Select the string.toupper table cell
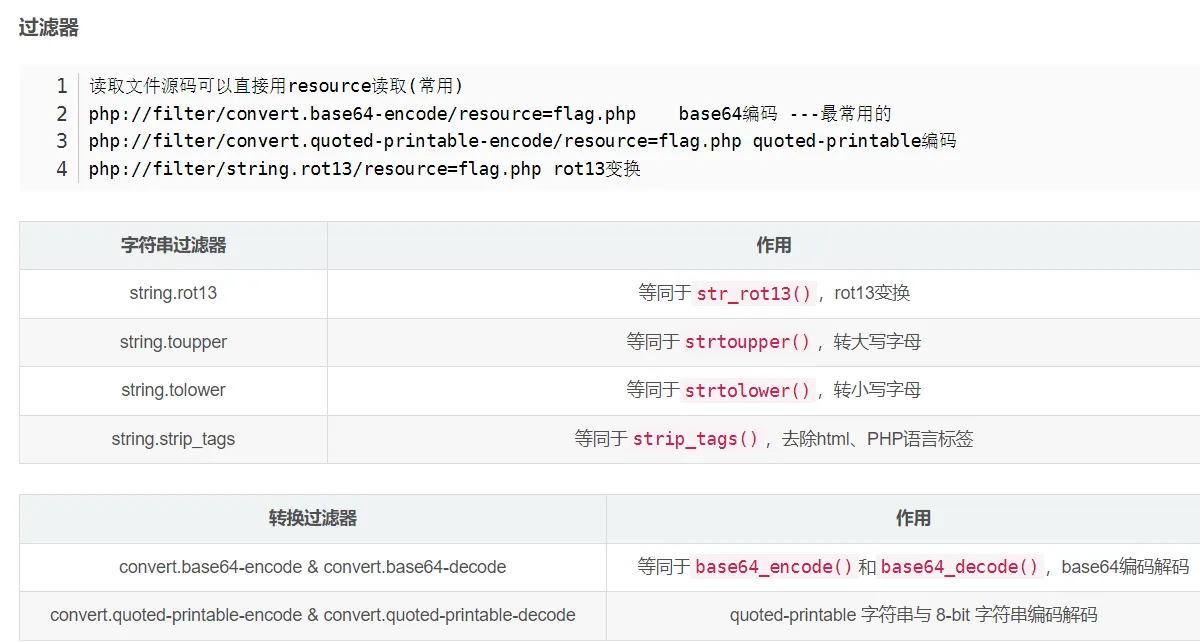The width and height of the screenshot is (1200, 642). (173, 342)
